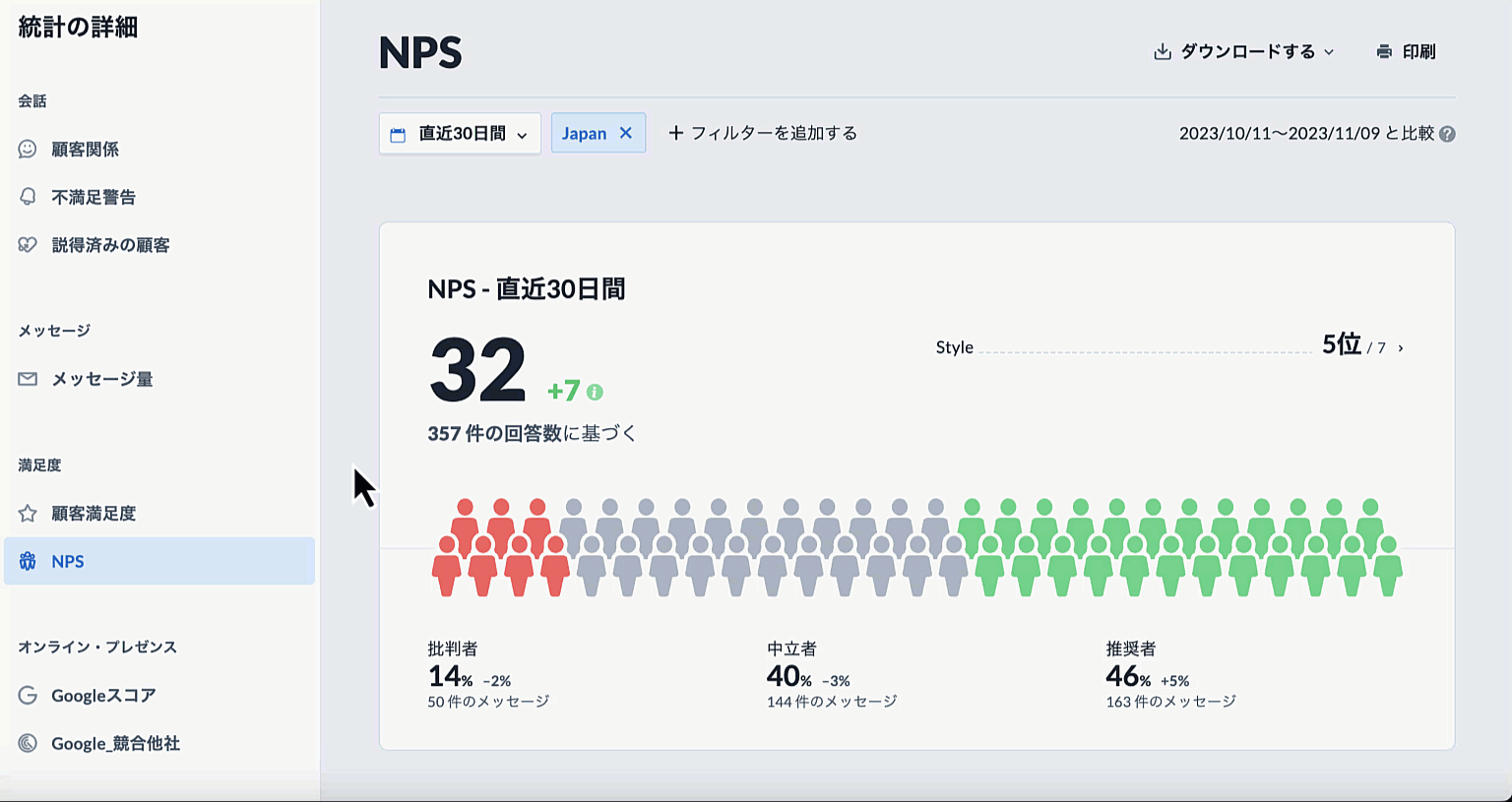The image size is (1512, 802).
Task: Click the 満足度 section label
Action: pyautogui.click(x=39, y=464)
